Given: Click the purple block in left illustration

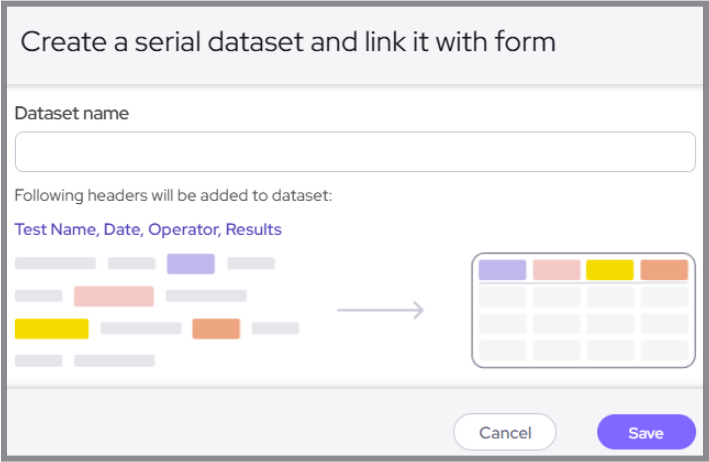Looking at the screenshot, I should click(x=190, y=264).
